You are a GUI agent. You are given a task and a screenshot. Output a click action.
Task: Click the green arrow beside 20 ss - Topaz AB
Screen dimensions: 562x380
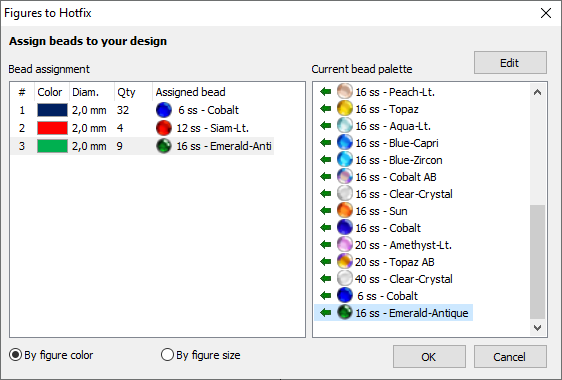[x=325, y=262]
